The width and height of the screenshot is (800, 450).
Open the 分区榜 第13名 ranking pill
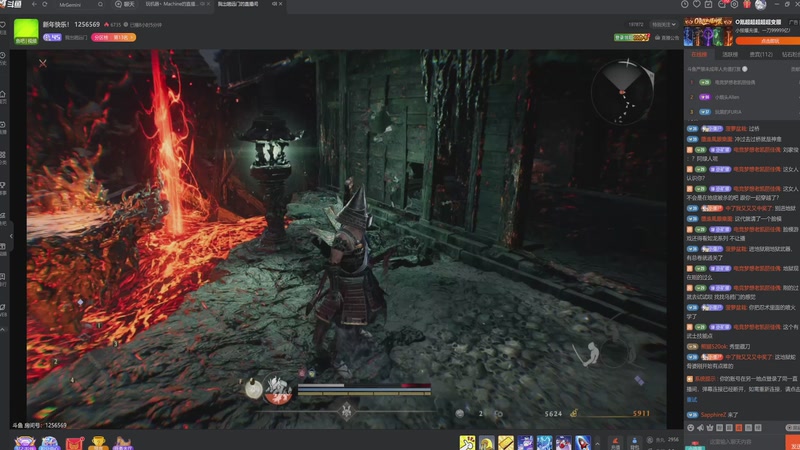(x=113, y=37)
